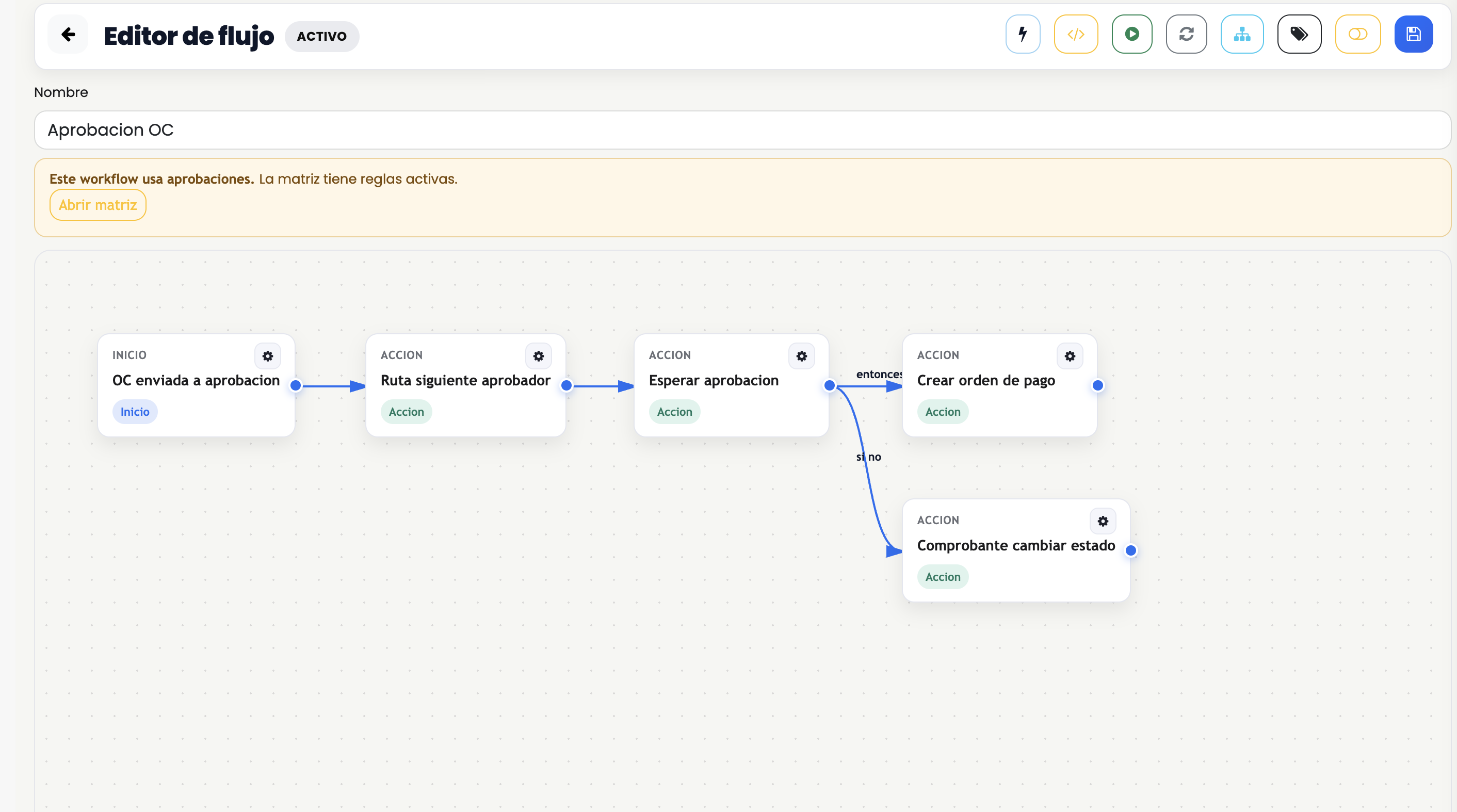Open gear on Comprobante cambiar estado node
This screenshot has height=812, width=1457.
(x=1103, y=522)
